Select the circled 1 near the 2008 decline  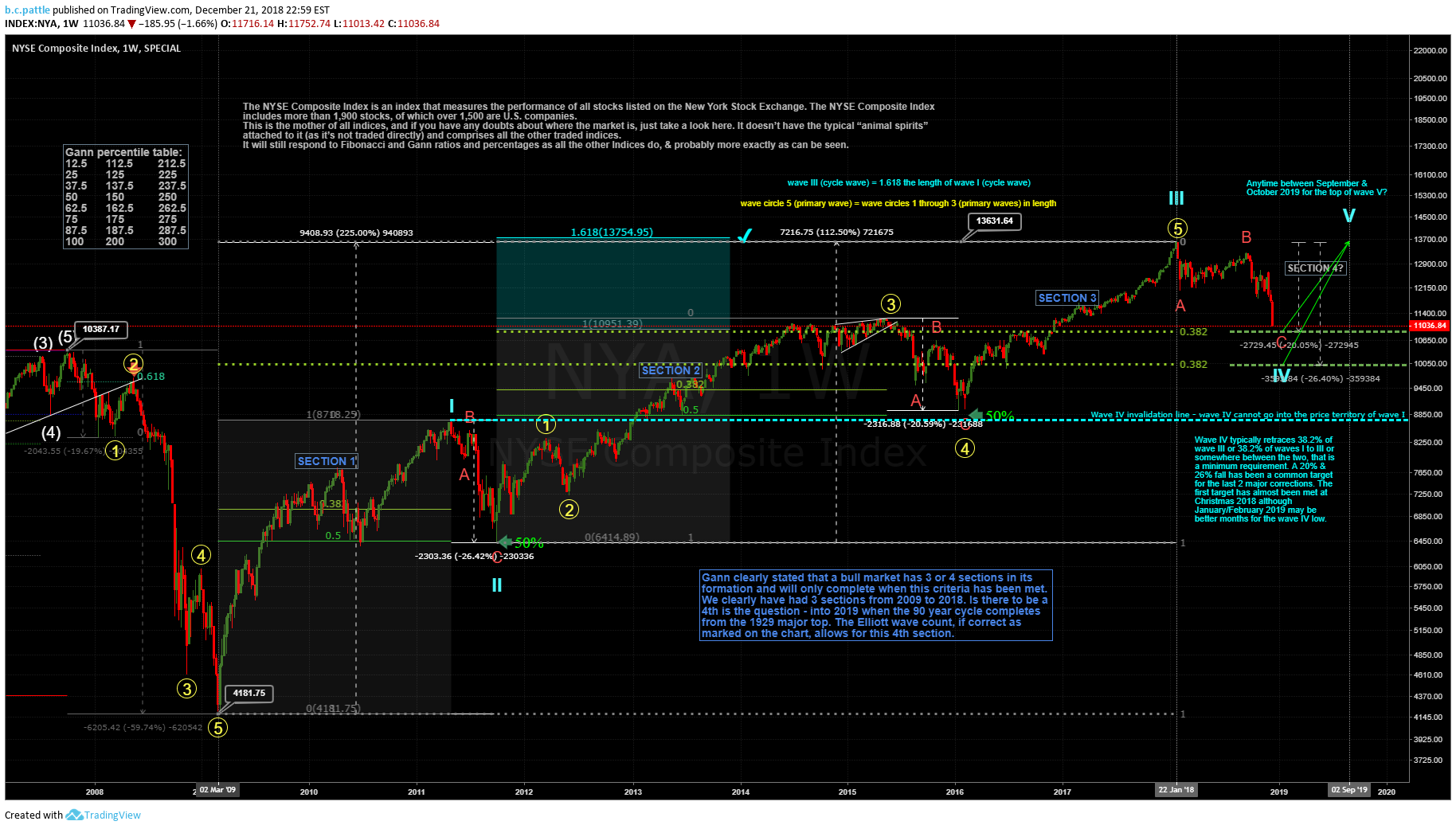click(x=115, y=452)
